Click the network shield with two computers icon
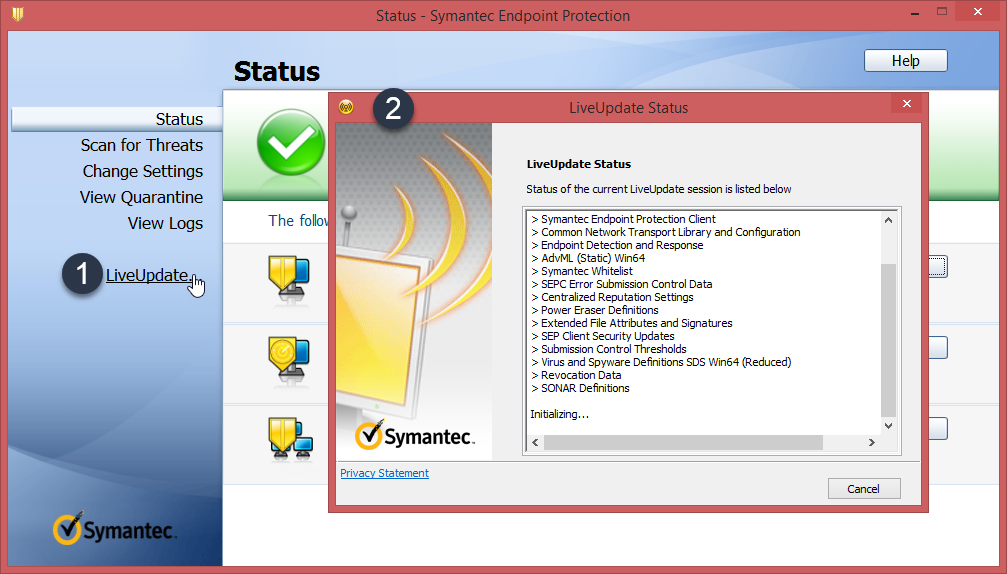 pos(290,440)
